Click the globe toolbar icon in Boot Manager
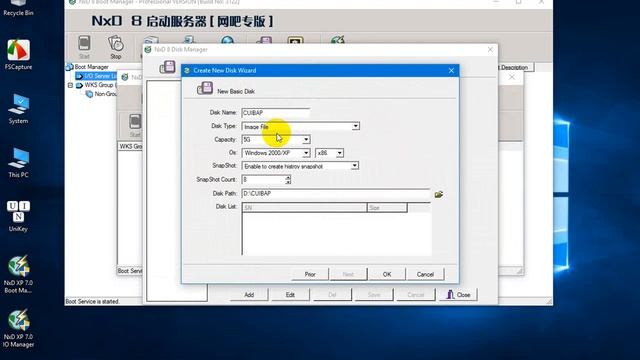The height and width of the screenshot is (360, 640). tap(227, 40)
